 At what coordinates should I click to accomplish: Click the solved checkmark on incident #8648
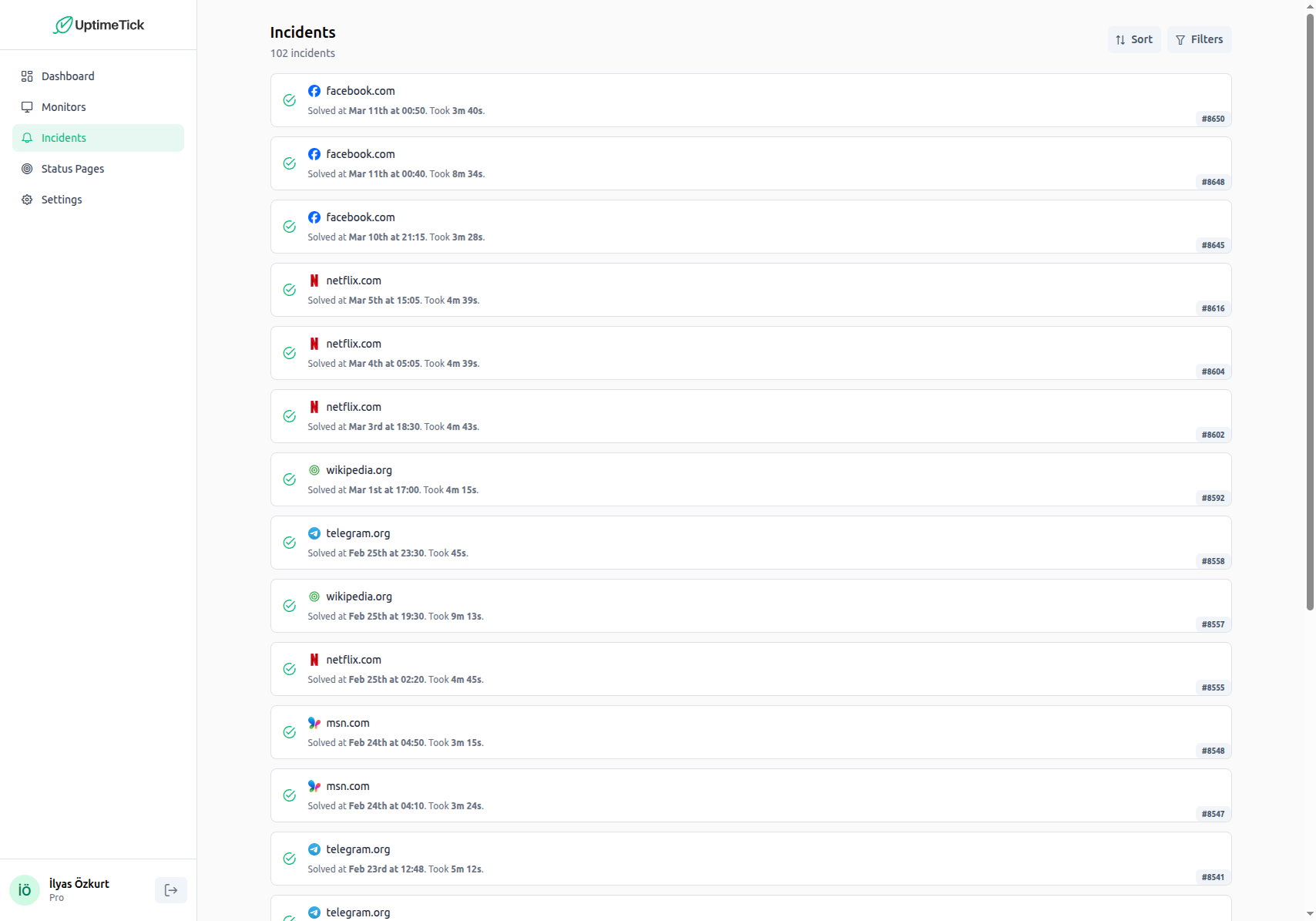tap(290, 163)
